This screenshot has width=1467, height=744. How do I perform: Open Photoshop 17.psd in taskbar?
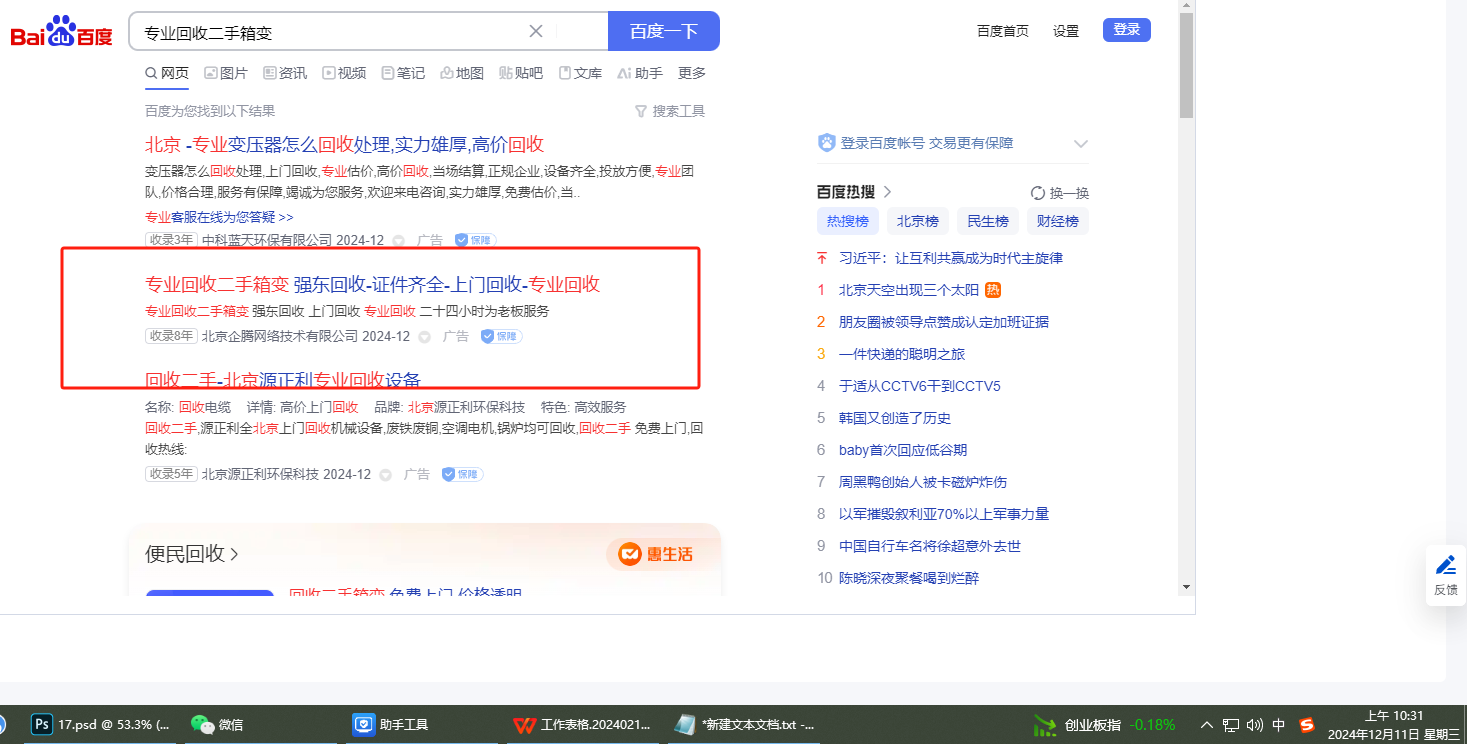(42, 724)
